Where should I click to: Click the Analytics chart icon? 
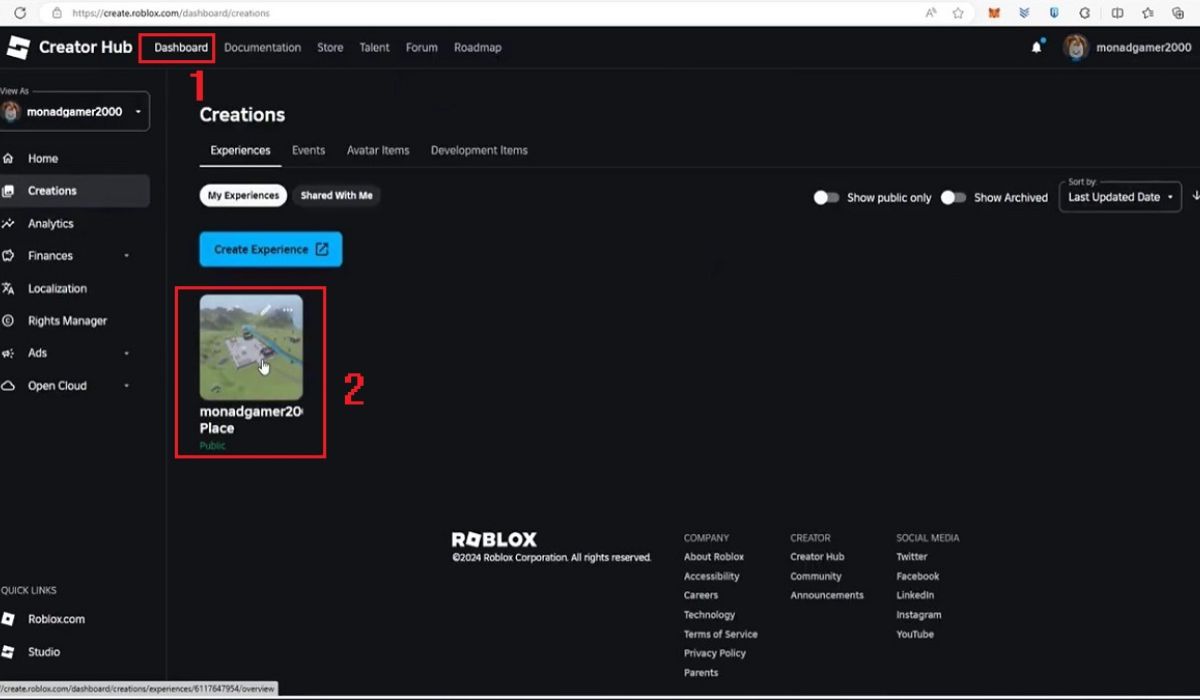(8, 224)
